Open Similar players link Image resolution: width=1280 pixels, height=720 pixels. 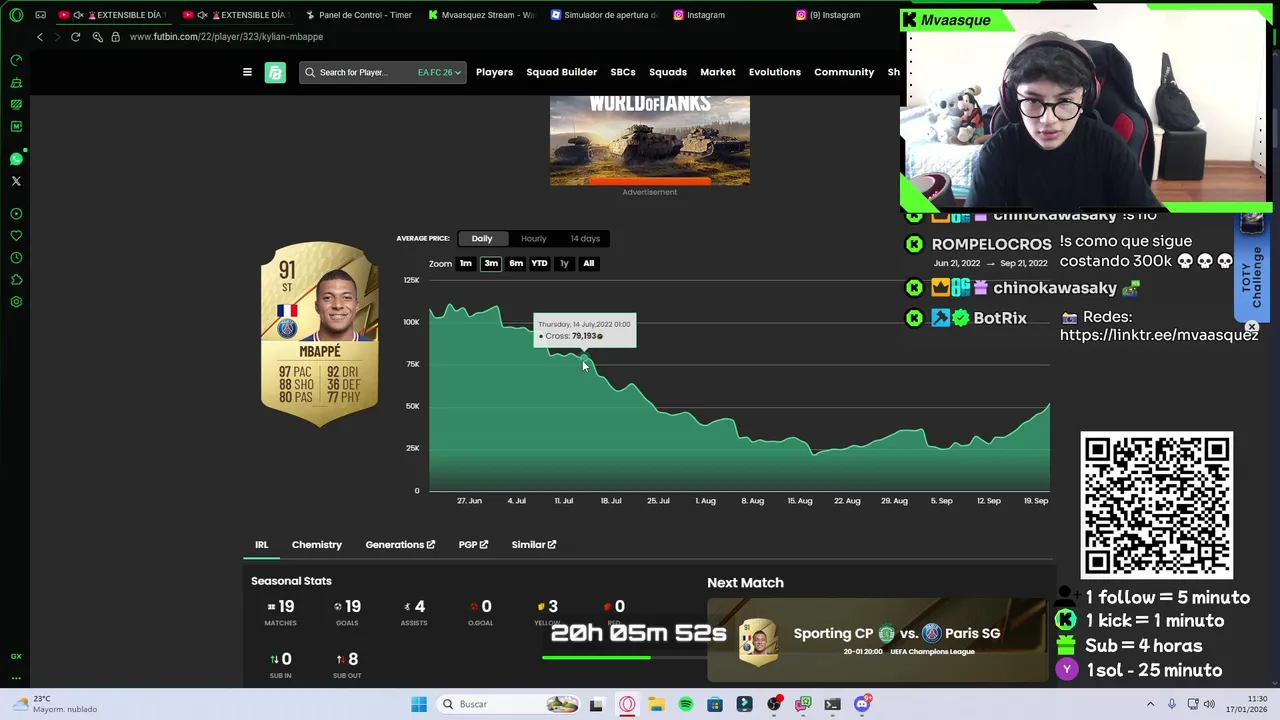pyautogui.click(x=533, y=545)
